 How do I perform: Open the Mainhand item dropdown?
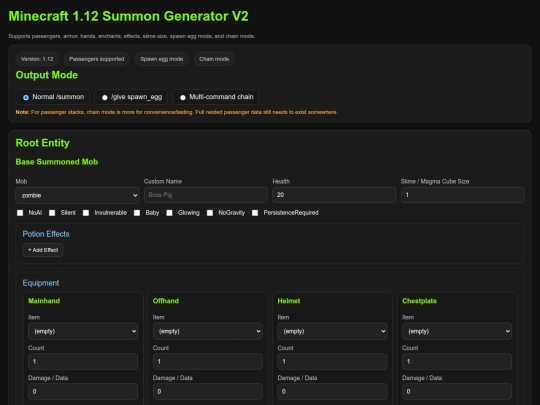(83, 331)
